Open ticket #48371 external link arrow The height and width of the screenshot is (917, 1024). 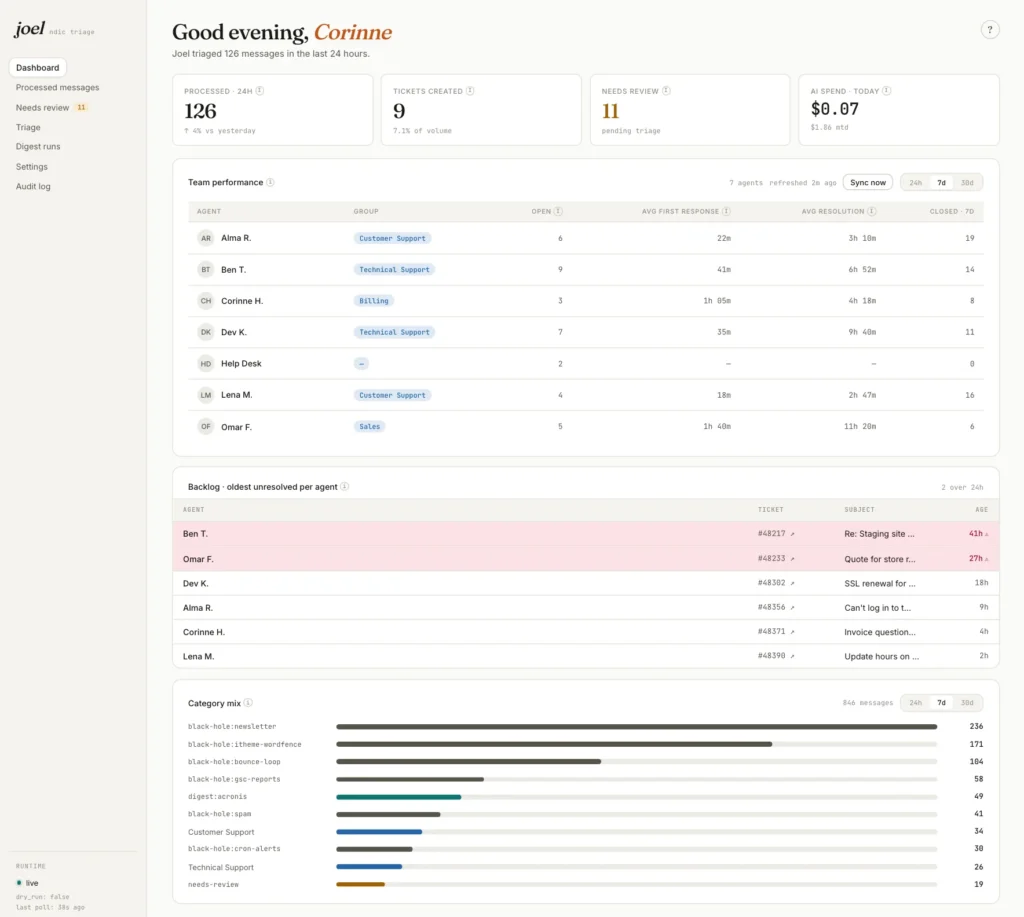pos(793,632)
